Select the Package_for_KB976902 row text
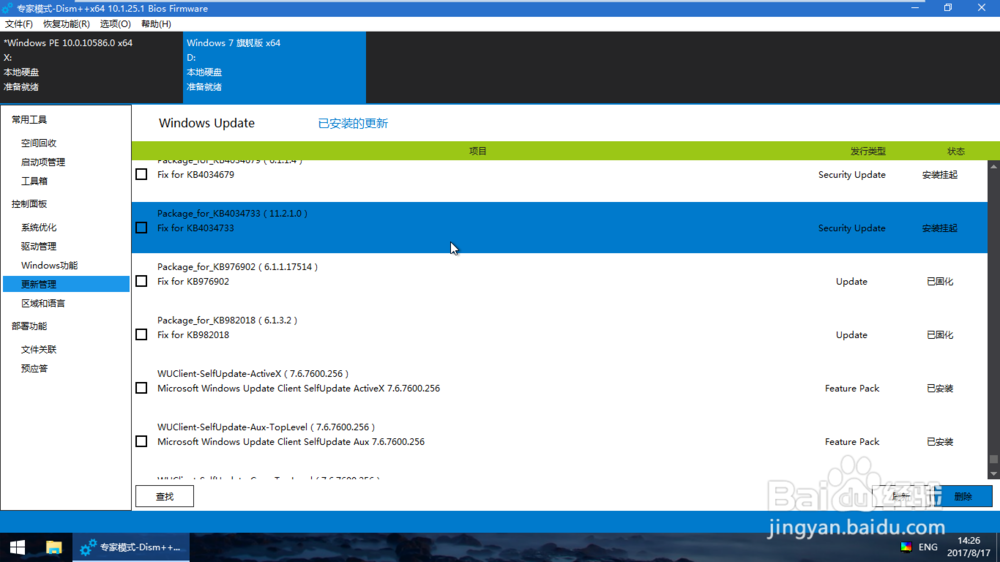The width and height of the screenshot is (1000, 562). (237, 267)
